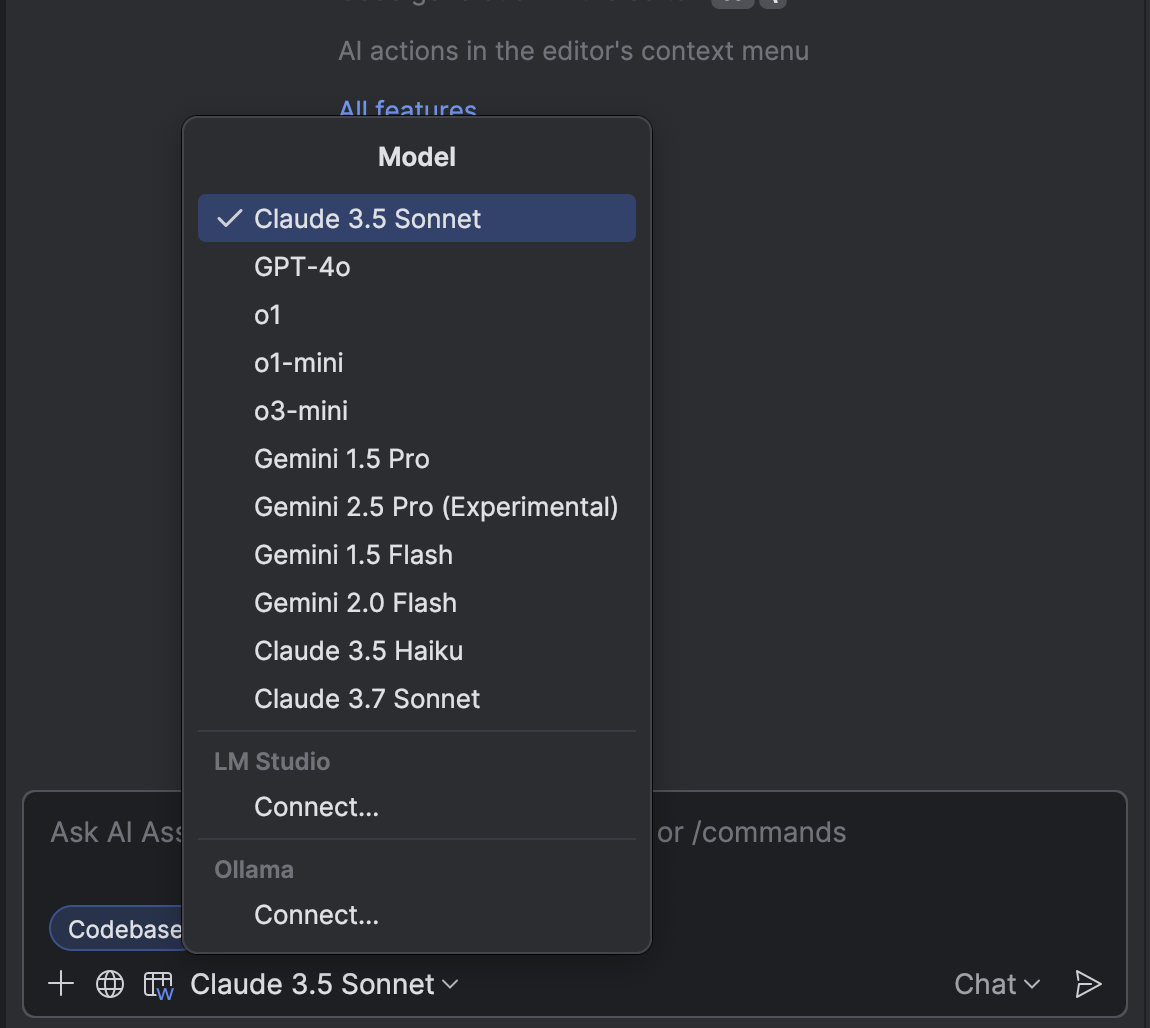The image size is (1150, 1028).
Task: Pick o3-mini in the model menu
Action: (301, 411)
